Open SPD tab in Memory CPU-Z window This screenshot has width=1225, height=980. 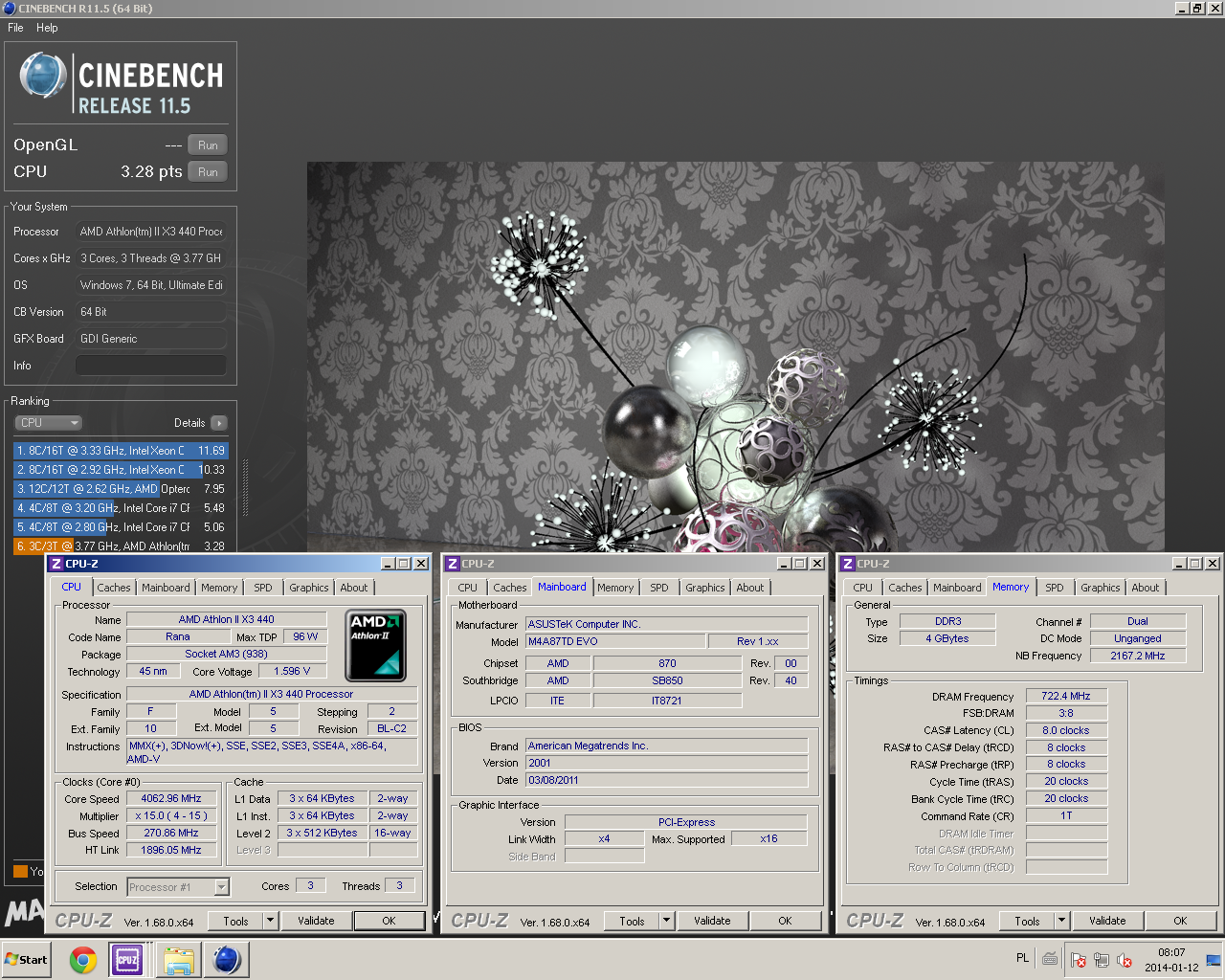pyautogui.click(x=1055, y=588)
